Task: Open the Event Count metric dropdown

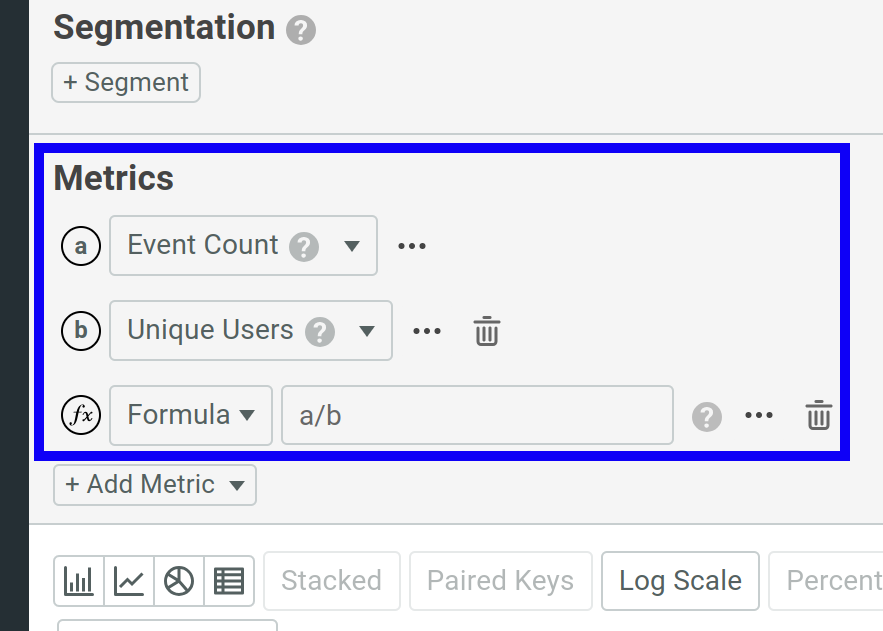Action: [x=243, y=245]
